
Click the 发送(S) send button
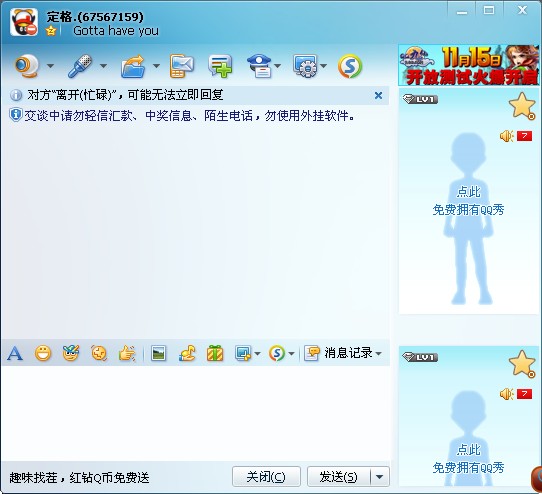point(339,477)
